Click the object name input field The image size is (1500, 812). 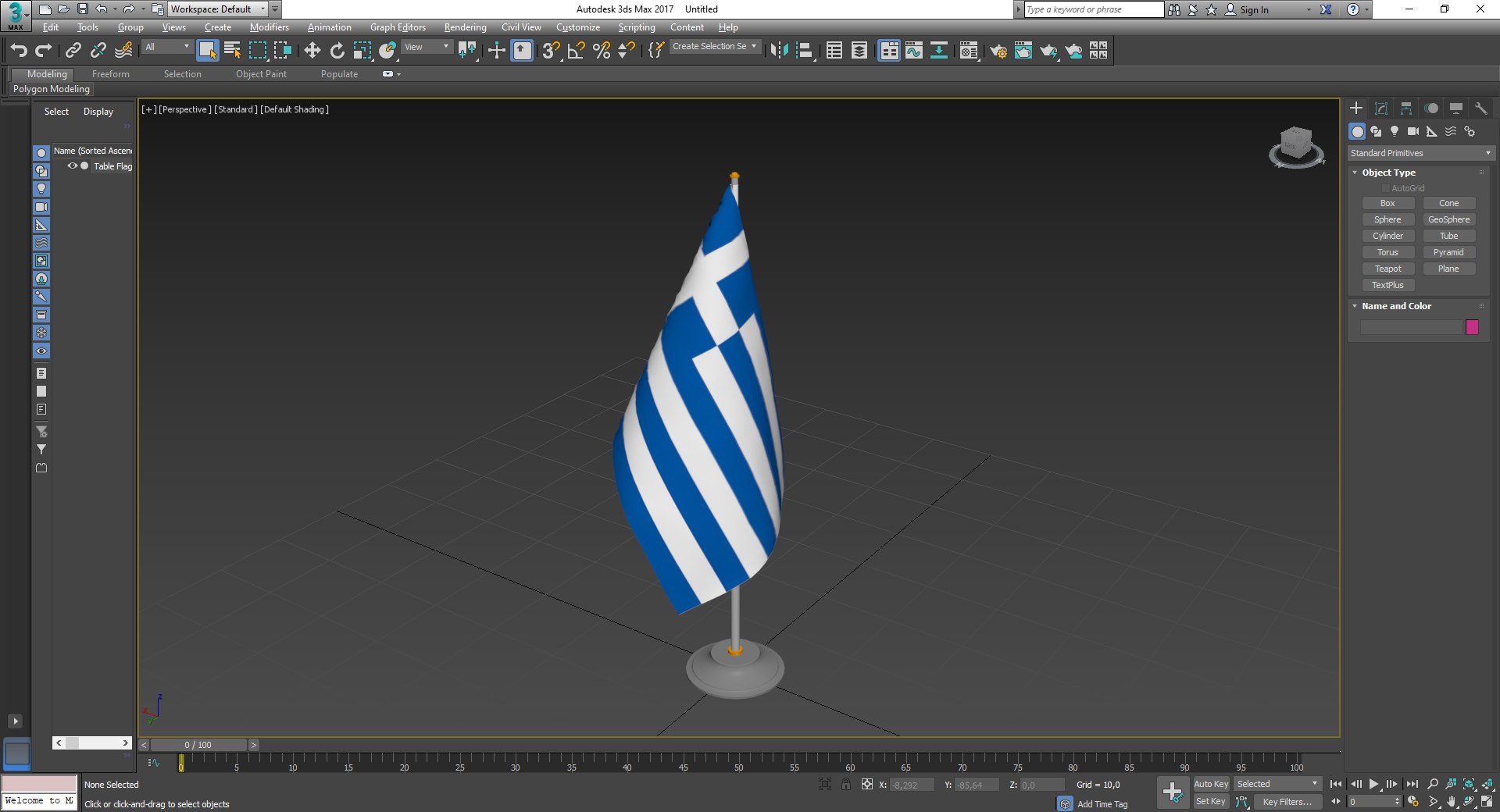coord(1411,327)
